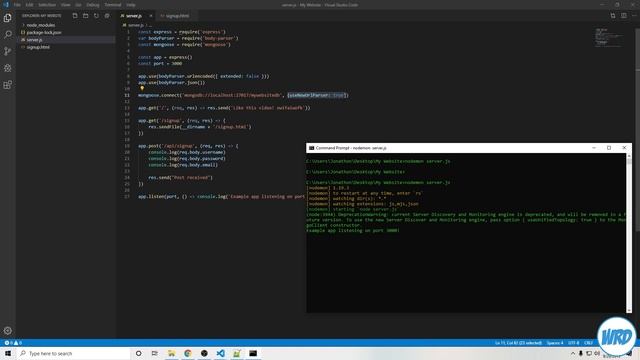The width and height of the screenshot is (640, 360).
Task: Refresh the Explorer file tree
Action: point(96,16)
